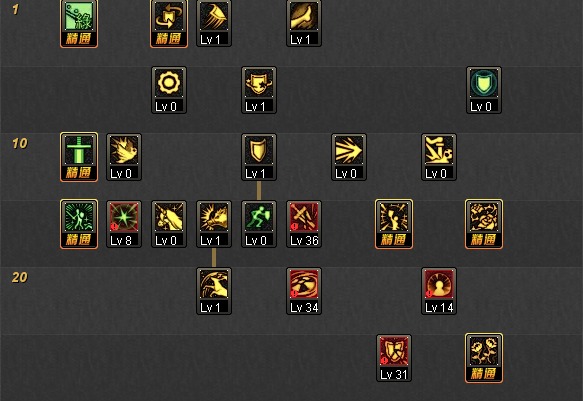Screen dimensions: 583x401
Task: Click the gear-shaped skill icon at Lv 0
Action: tap(169, 90)
